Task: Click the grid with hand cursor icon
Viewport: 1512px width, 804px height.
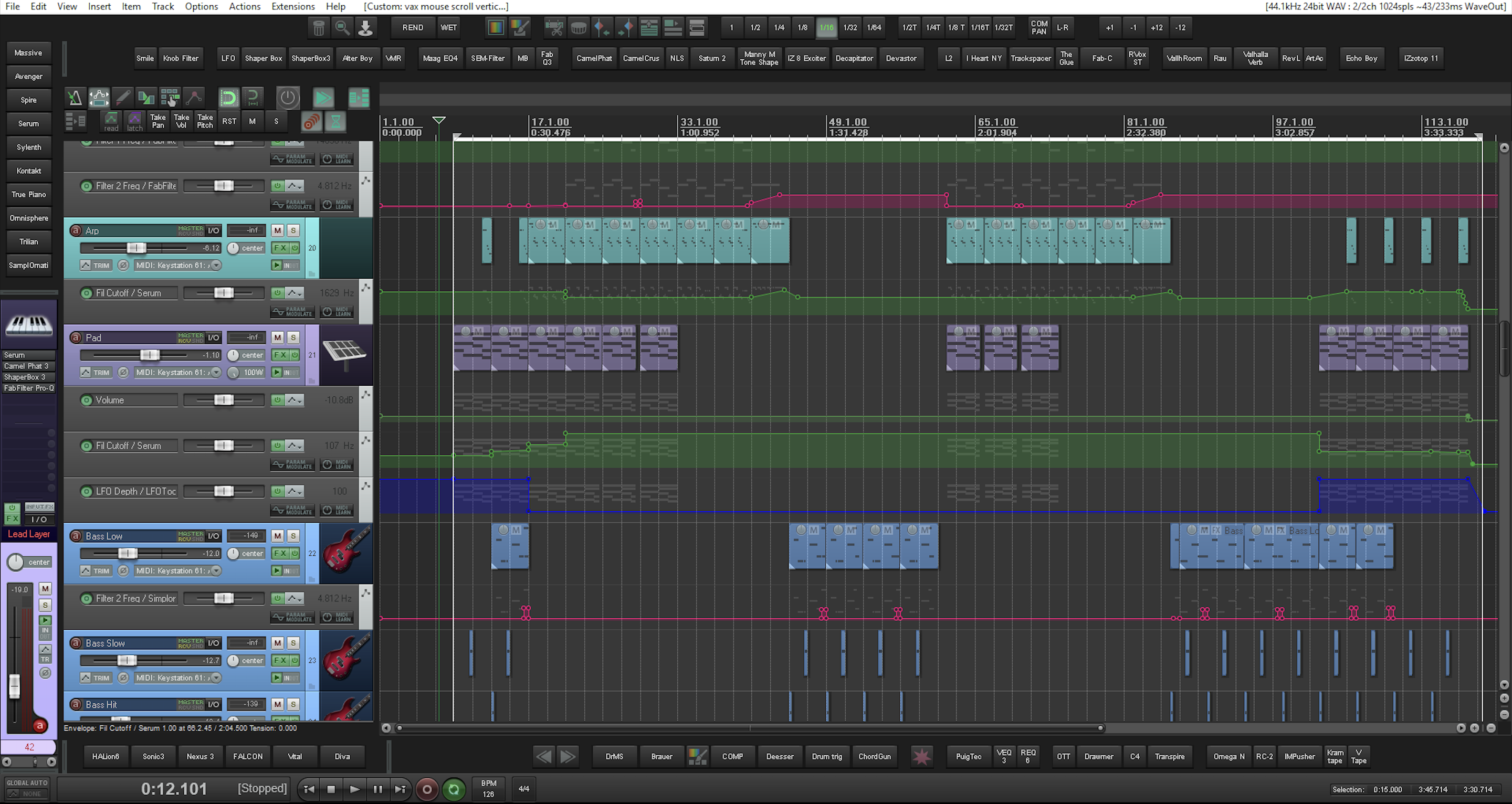Action: pos(170,98)
